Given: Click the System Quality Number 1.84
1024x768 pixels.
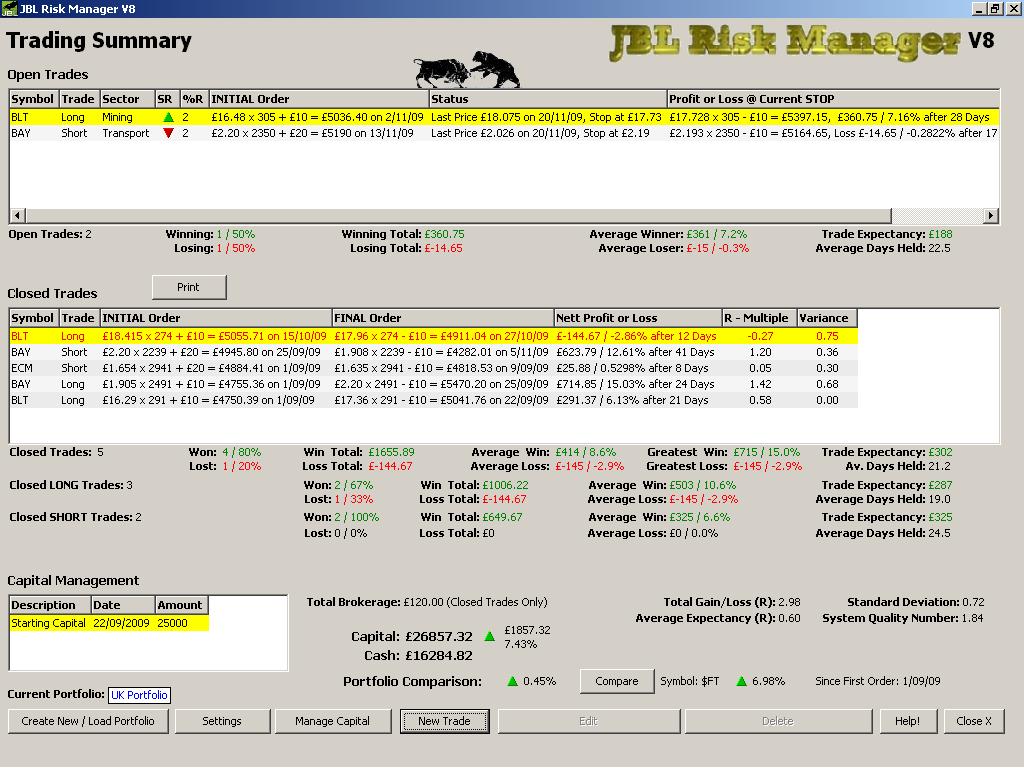Looking at the screenshot, I should click(972, 618).
